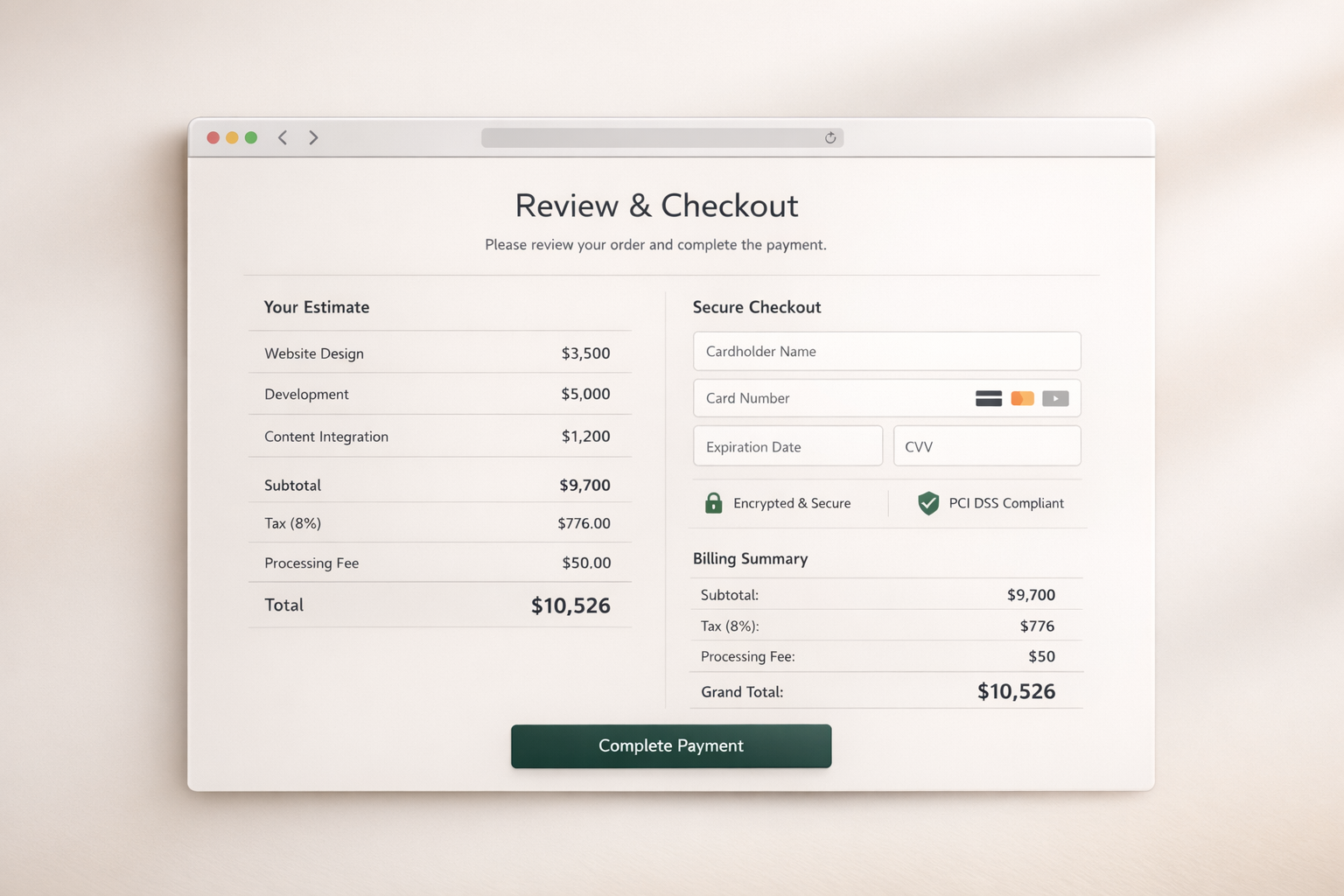
Task: Select the green traffic light window control
Action: pos(250,137)
